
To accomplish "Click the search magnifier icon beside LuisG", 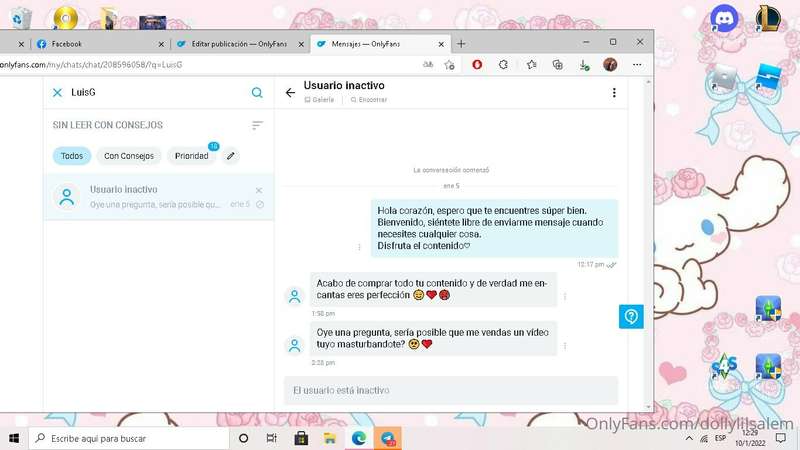I will pyautogui.click(x=257, y=92).
